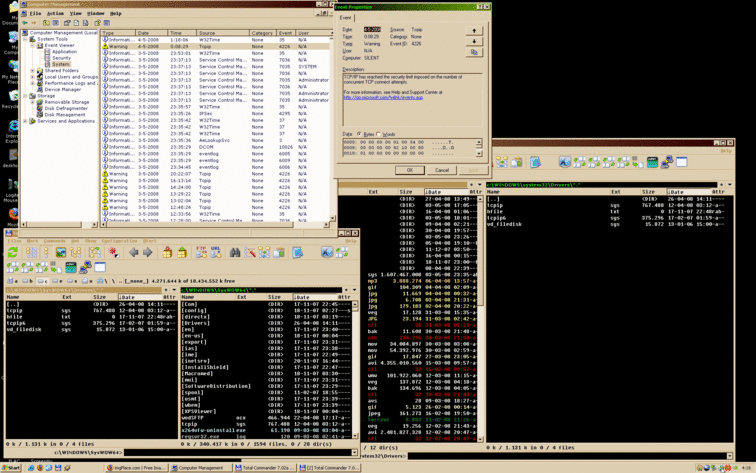Viewport: 756px width, 473px height.
Task: Expand Services and Applications node
Action: [26, 121]
